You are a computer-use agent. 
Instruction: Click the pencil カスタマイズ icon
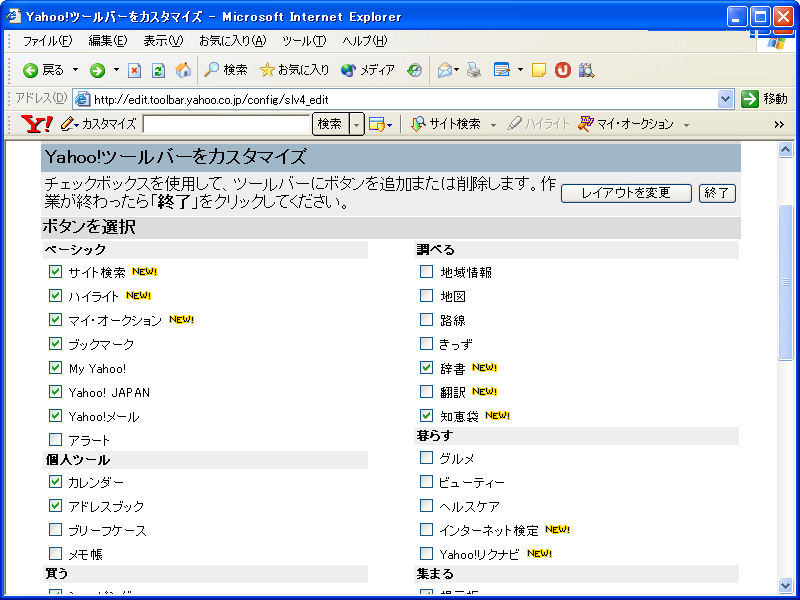click(67, 124)
